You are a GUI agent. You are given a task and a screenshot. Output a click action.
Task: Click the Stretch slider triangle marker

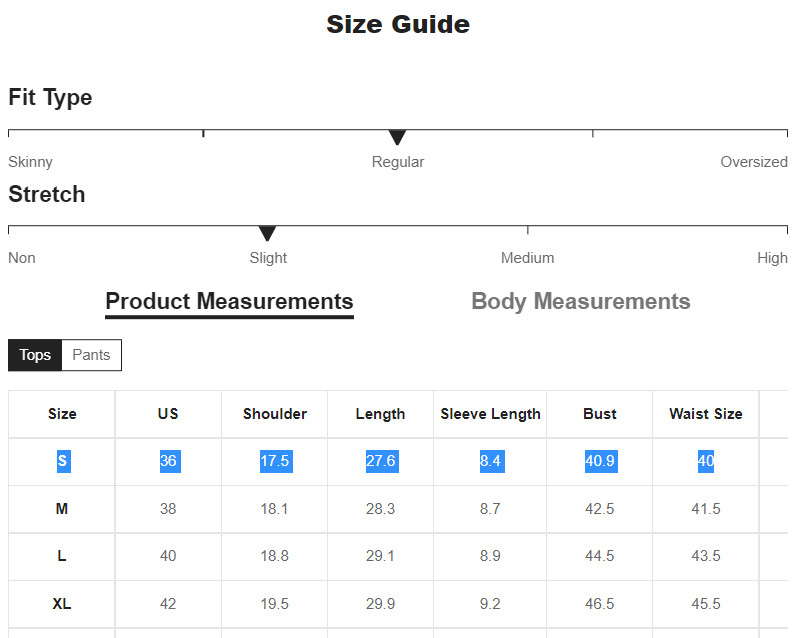click(267, 233)
